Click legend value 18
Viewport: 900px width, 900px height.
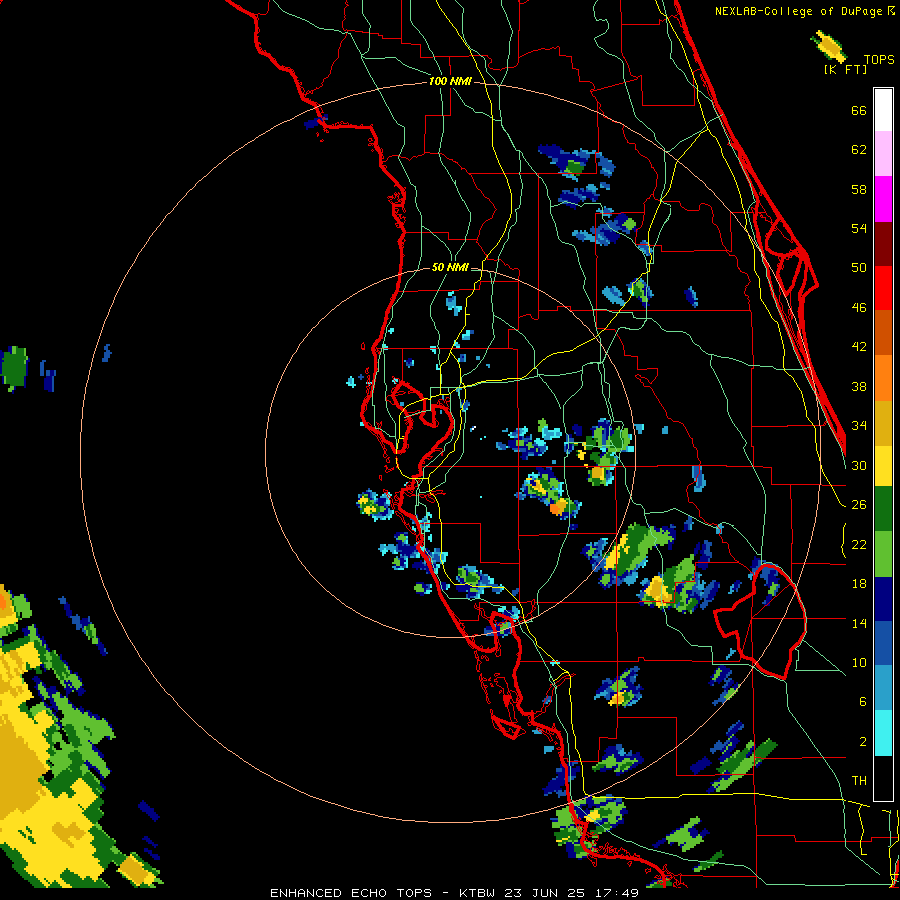click(x=859, y=584)
